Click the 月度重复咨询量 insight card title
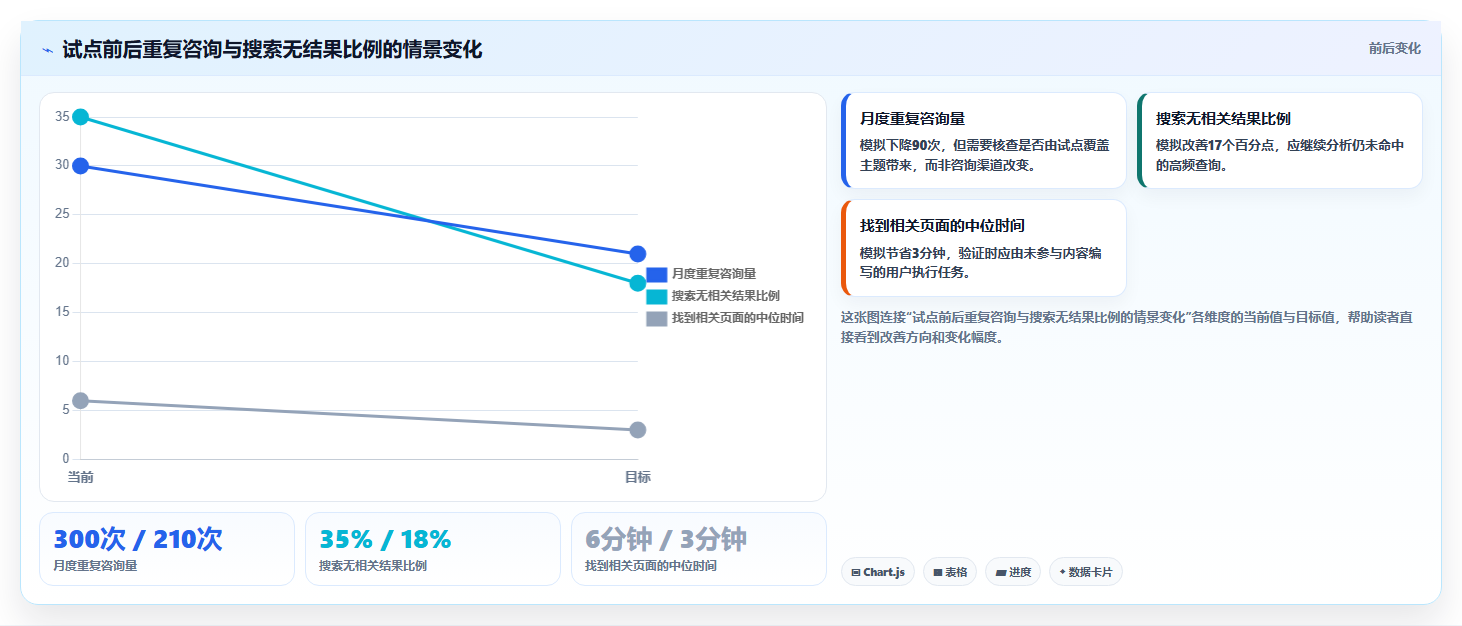Screen dimensions: 1462x626 [x=912, y=118]
